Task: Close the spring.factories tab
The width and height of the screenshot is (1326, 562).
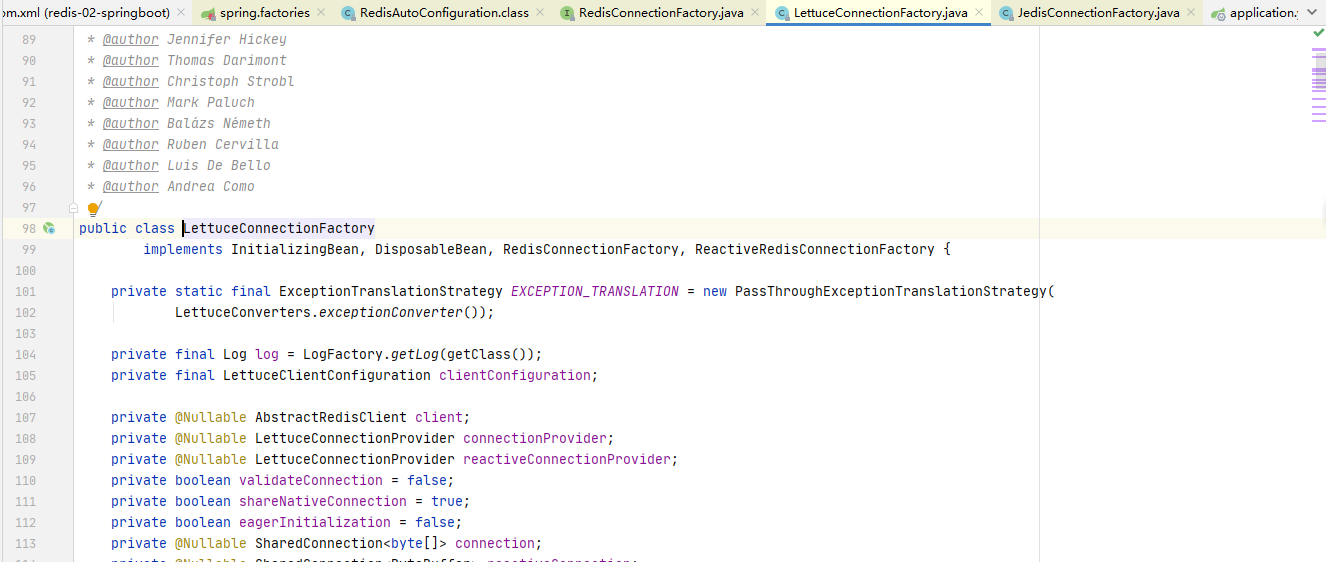Action: point(321,13)
